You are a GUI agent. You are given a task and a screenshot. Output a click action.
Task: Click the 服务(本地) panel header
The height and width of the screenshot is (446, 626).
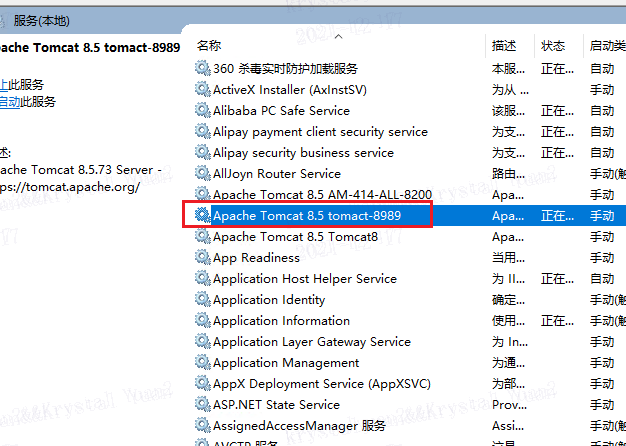tap(42, 21)
